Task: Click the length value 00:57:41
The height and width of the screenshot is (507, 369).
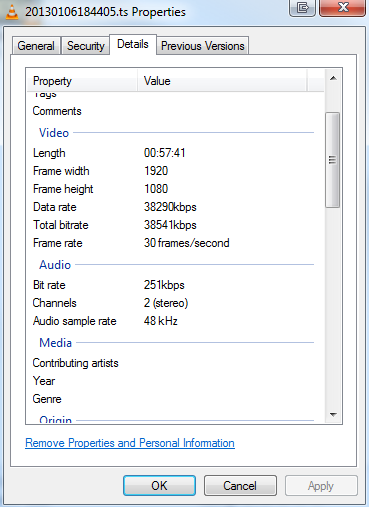Action: pyautogui.click(x=165, y=153)
